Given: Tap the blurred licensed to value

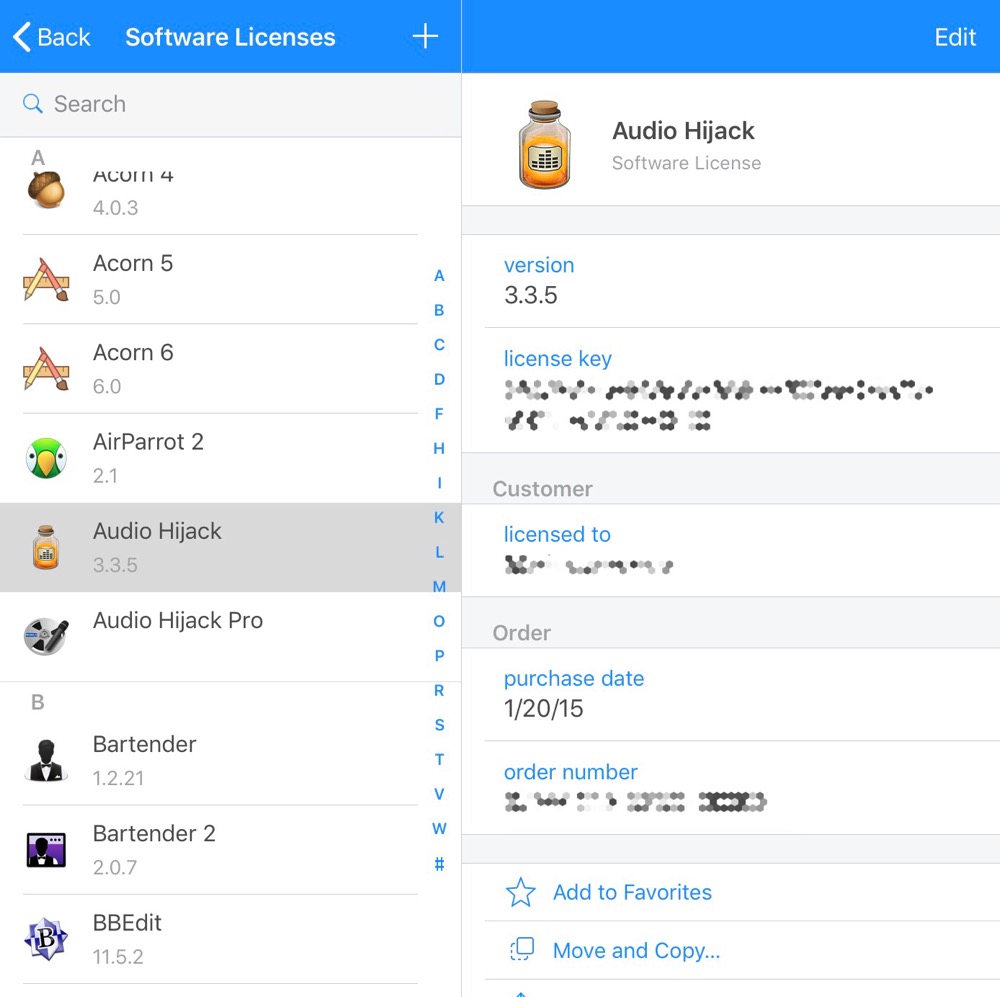Looking at the screenshot, I should pos(588,565).
